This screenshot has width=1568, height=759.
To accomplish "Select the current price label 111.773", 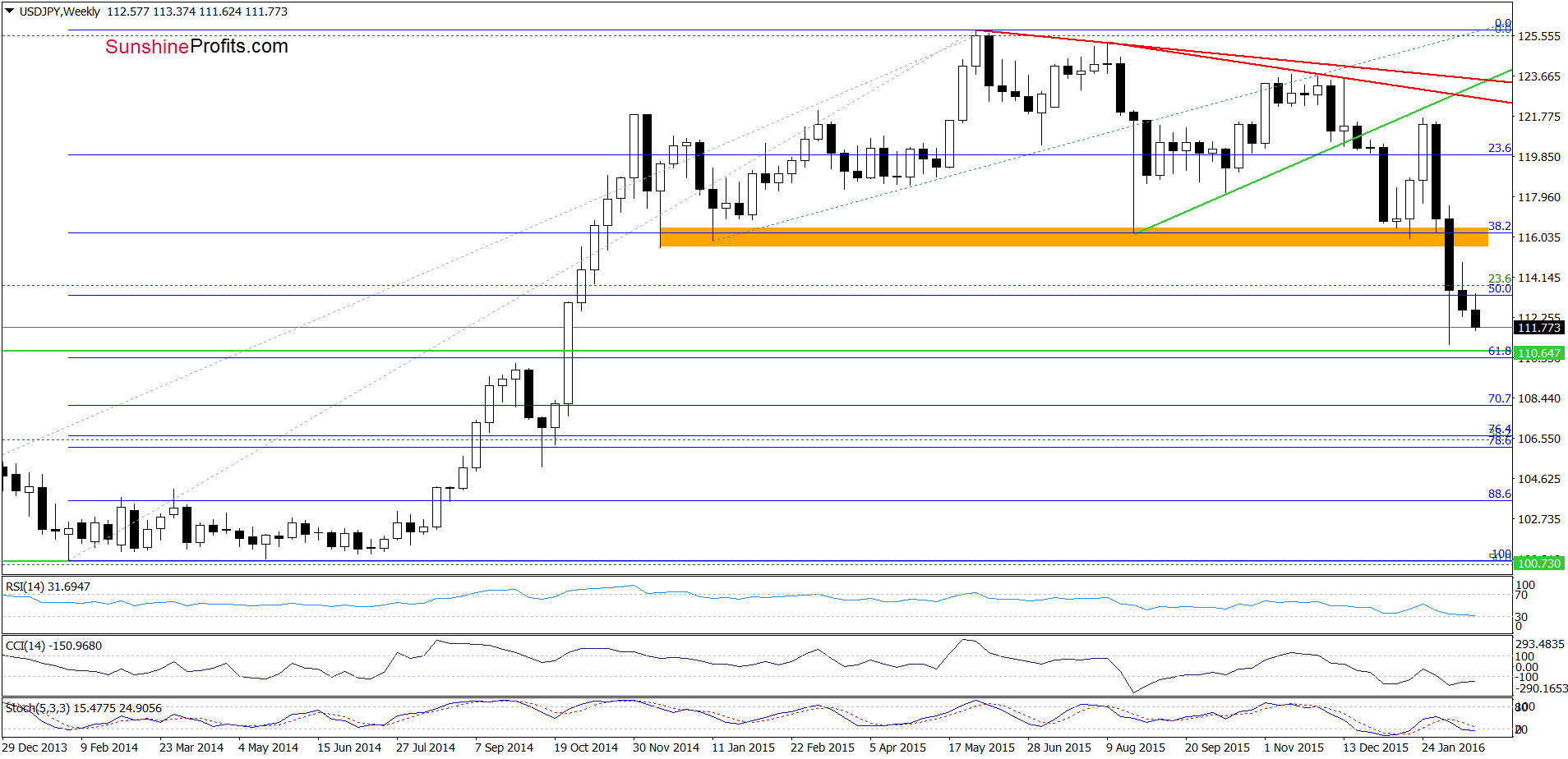I will pyautogui.click(x=1538, y=328).
